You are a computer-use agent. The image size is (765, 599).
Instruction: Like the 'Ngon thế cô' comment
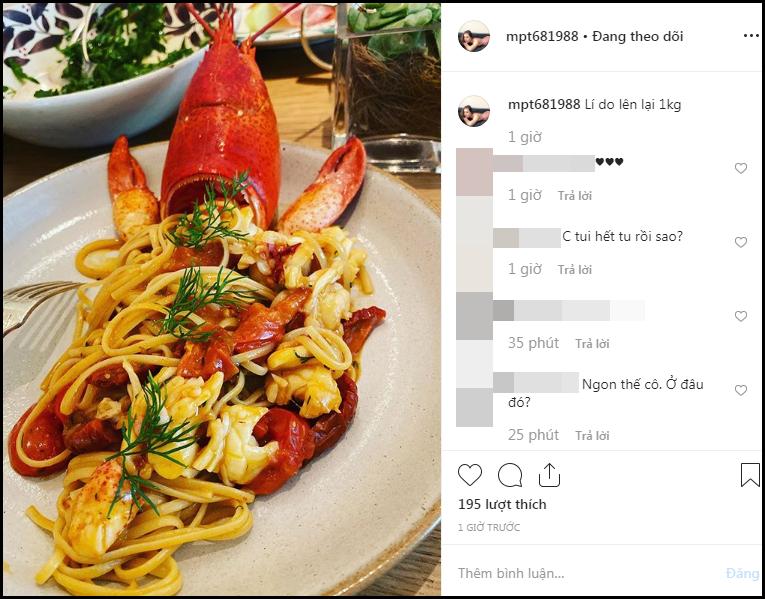pos(741,390)
